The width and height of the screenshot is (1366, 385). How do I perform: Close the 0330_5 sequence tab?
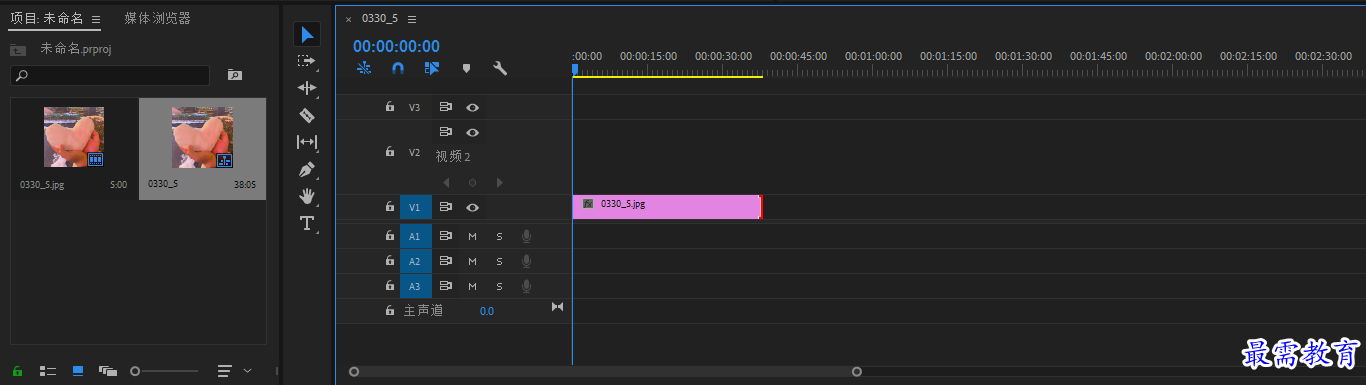tap(348, 19)
